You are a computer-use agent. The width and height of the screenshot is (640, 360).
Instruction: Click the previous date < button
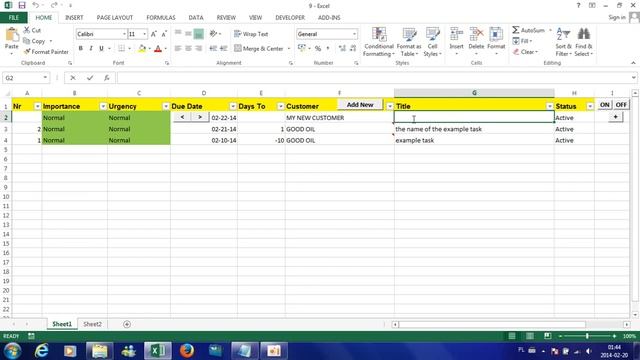(x=182, y=117)
